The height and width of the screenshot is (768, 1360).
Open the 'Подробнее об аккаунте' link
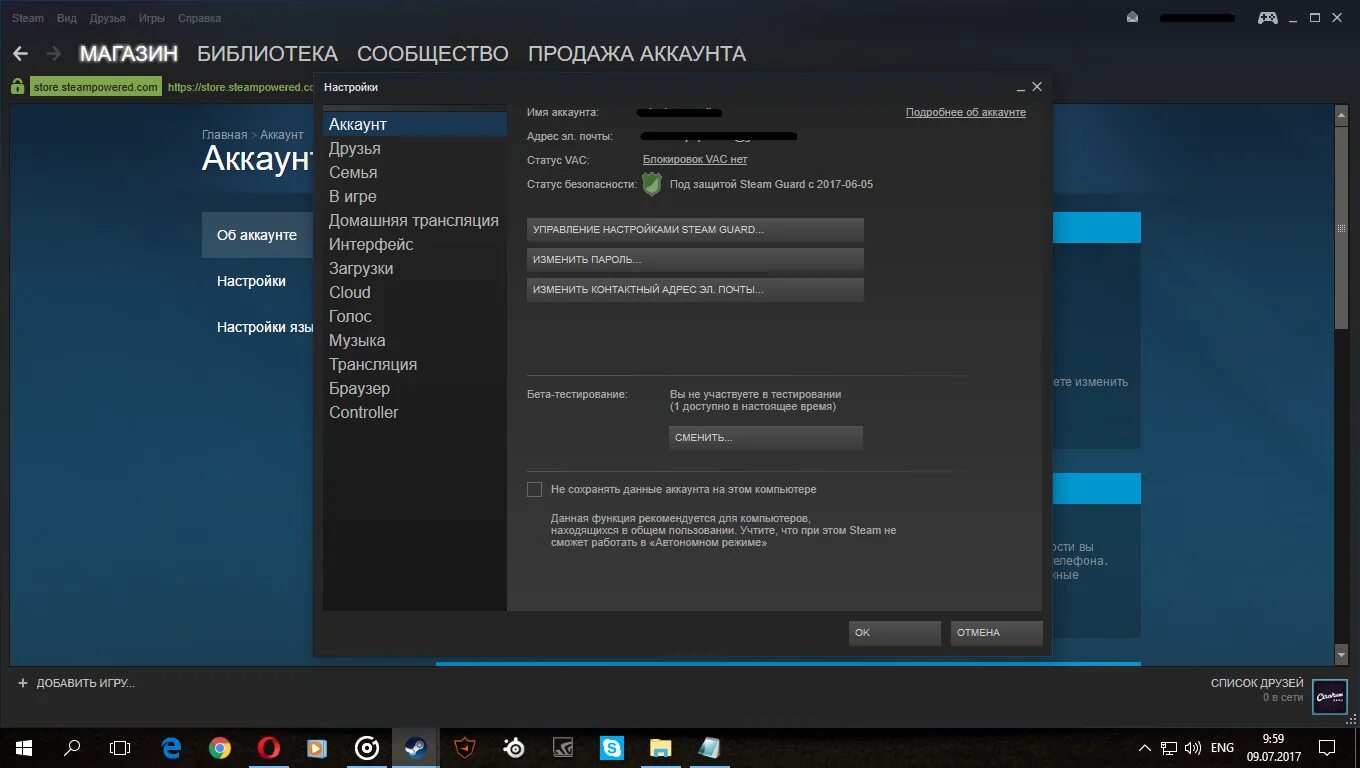(966, 112)
